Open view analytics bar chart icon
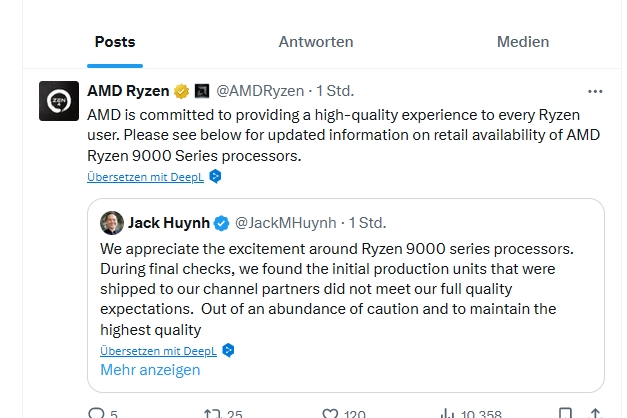Viewport: 627px width, 418px height. [448, 413]
